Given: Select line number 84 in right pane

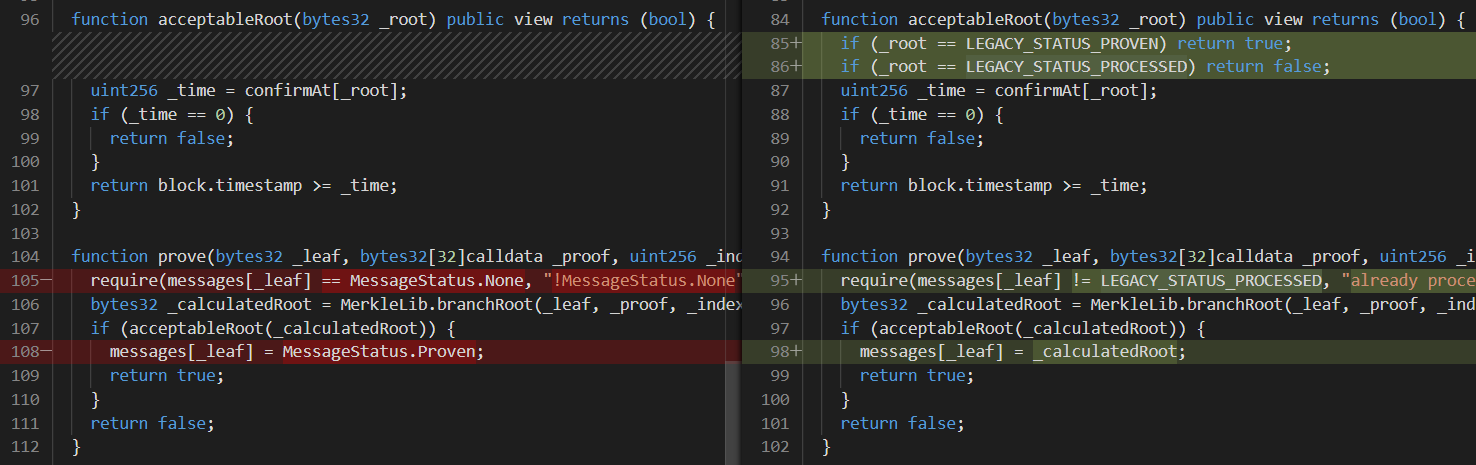Looking at the screenshot, I should coord(775,19).
